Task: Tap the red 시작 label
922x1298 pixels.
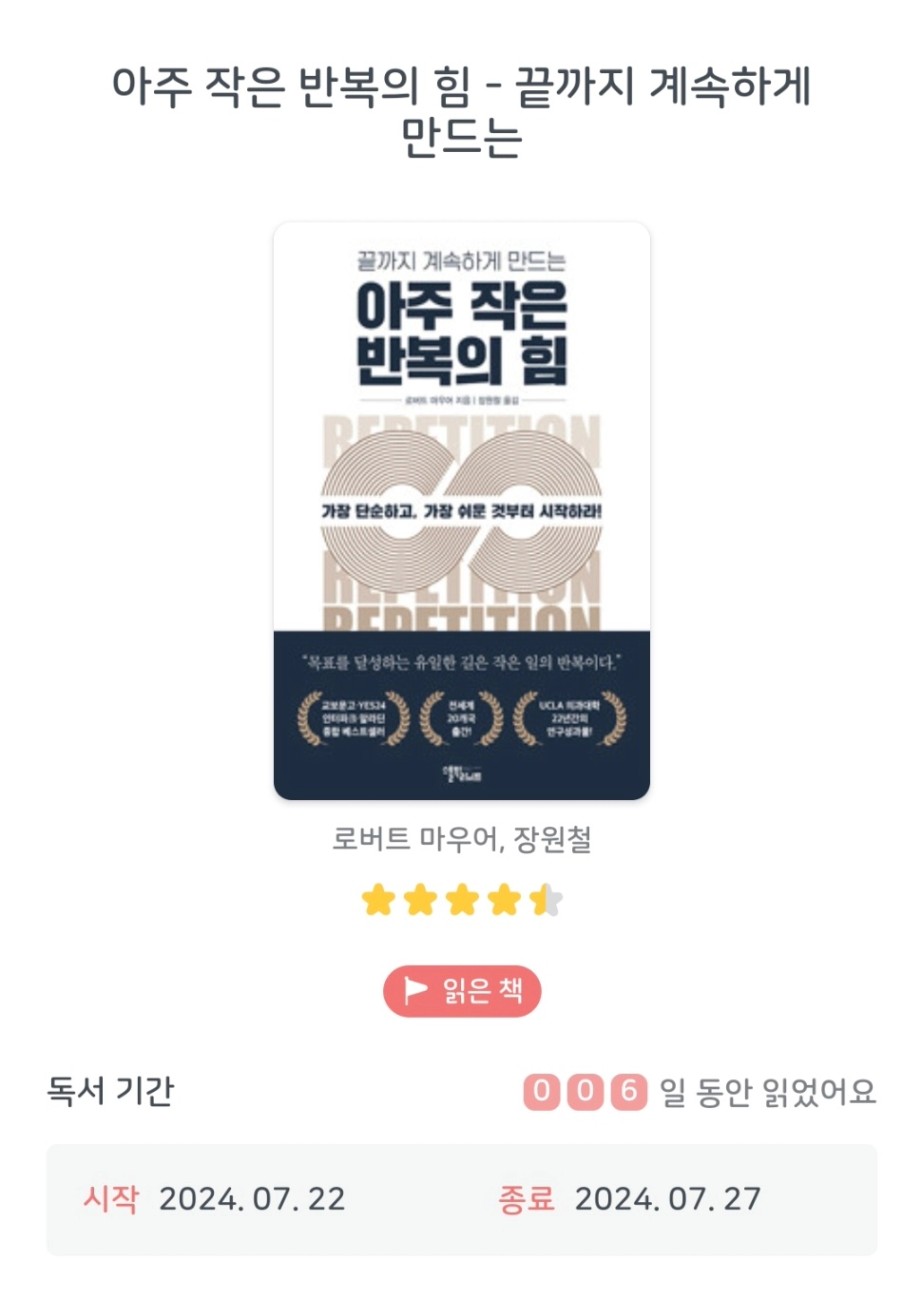Action: [111, 1198]
